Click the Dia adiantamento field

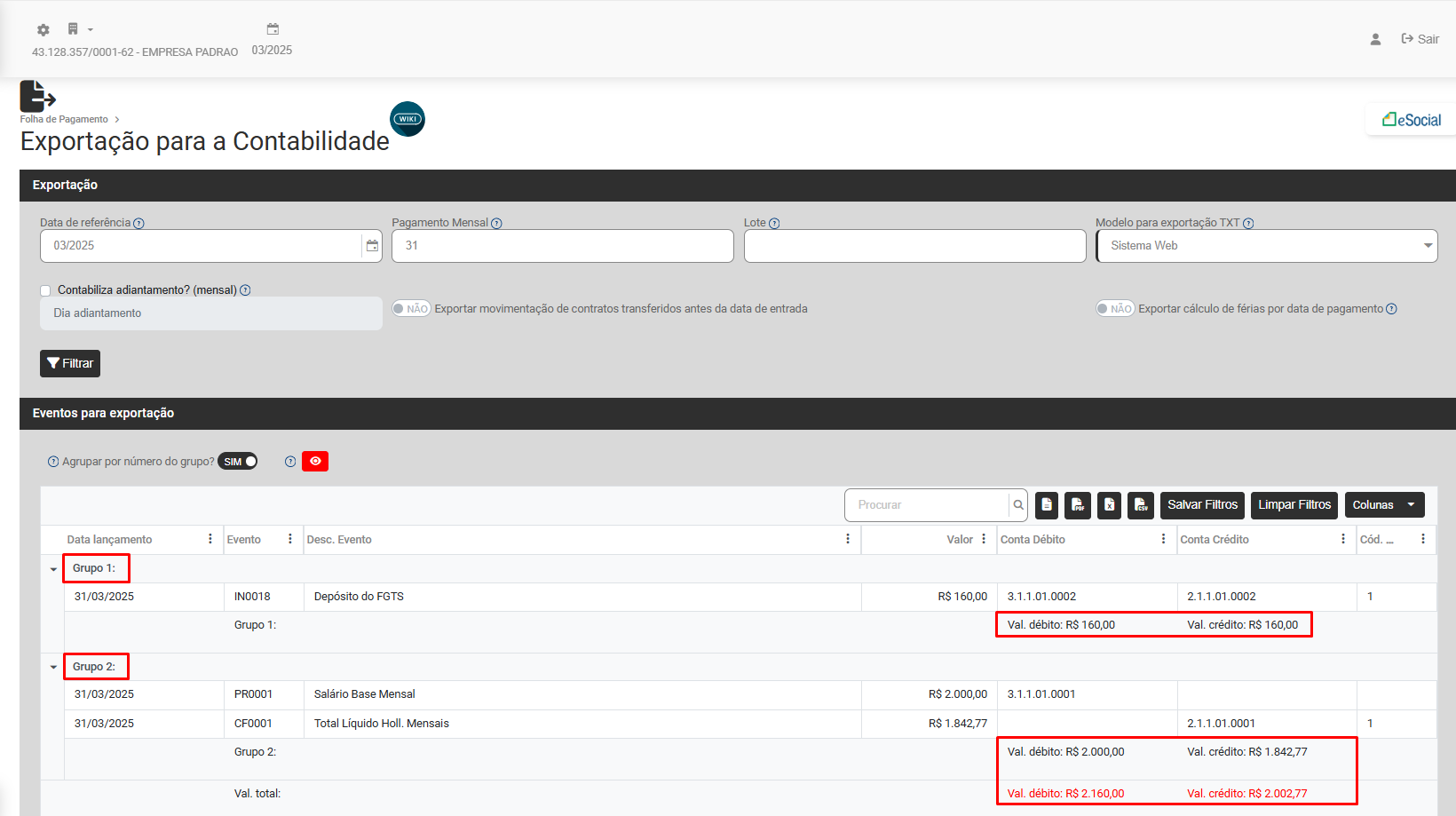(x=211, y=313)
